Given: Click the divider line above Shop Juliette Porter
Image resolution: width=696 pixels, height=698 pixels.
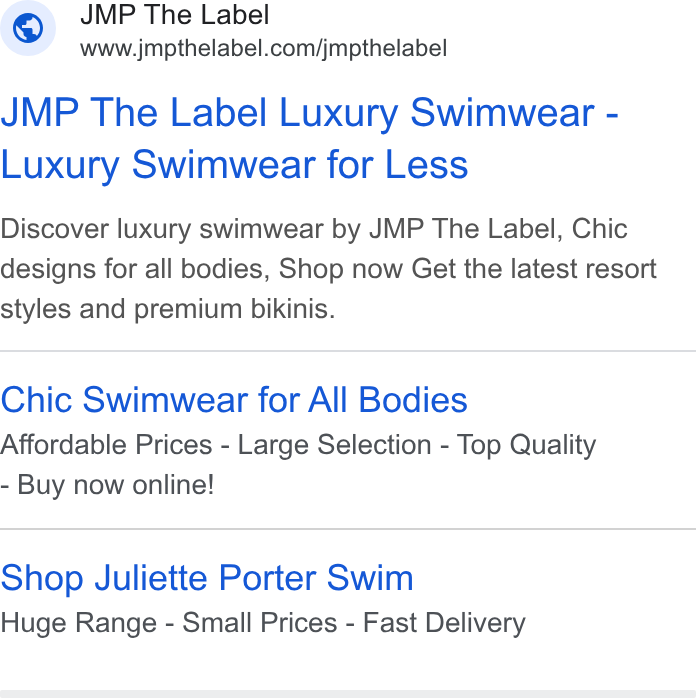Looking at the screenshot, I should click(x=348, y=529).
